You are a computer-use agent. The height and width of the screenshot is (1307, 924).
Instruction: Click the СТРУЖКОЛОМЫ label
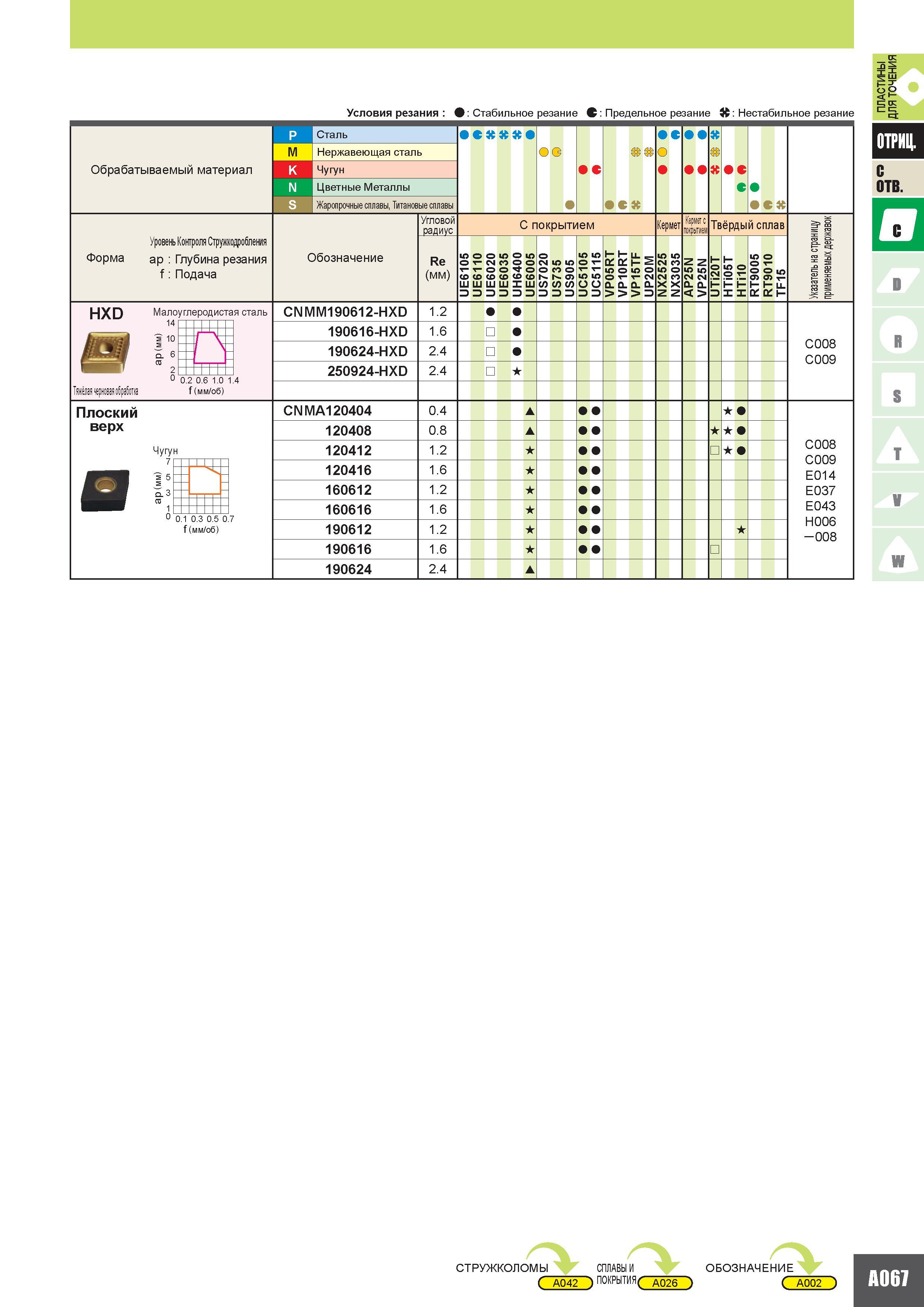click(x=501, y=1268)
